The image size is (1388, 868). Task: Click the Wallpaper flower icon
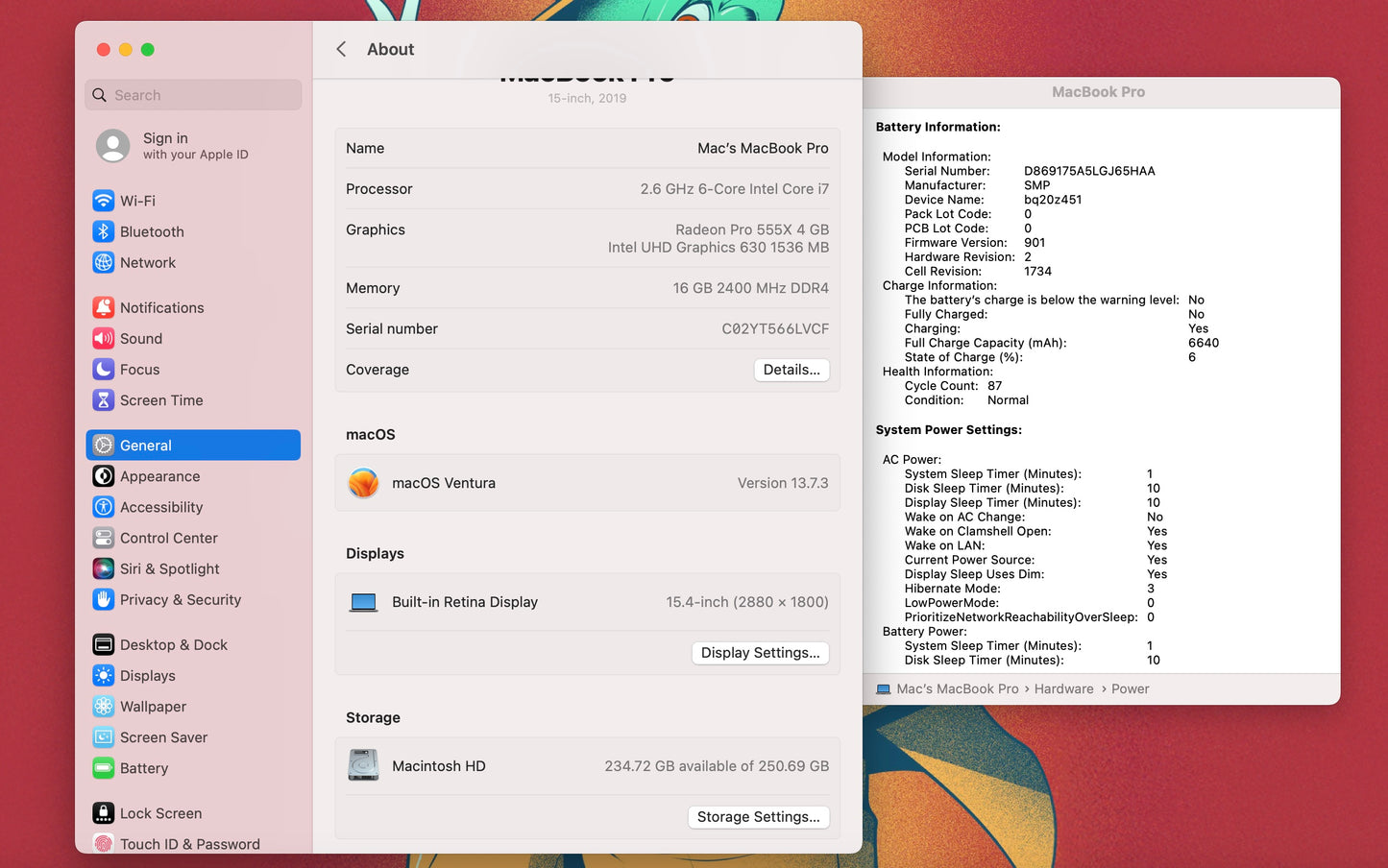click(x=103, y=706)
